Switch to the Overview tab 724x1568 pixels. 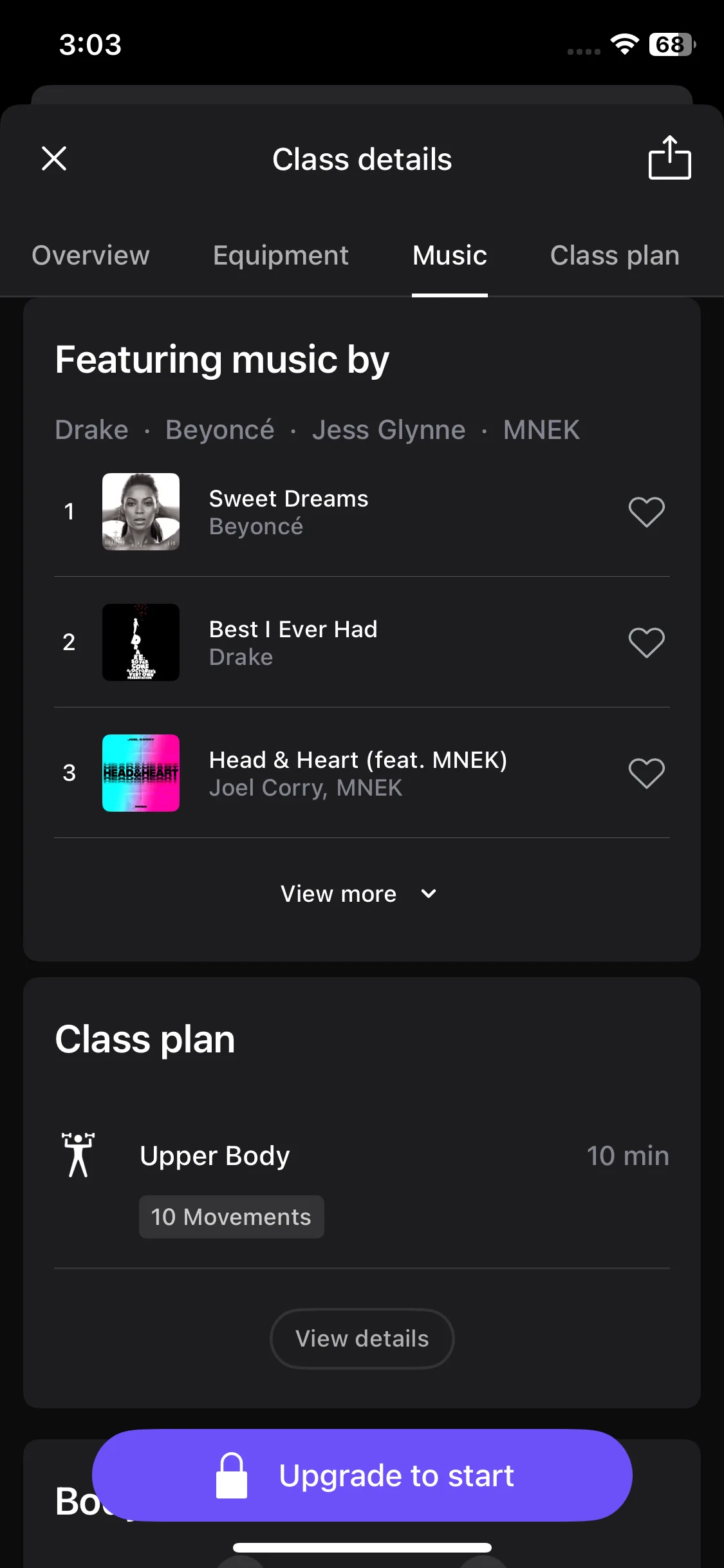click(x=91, y=256)
